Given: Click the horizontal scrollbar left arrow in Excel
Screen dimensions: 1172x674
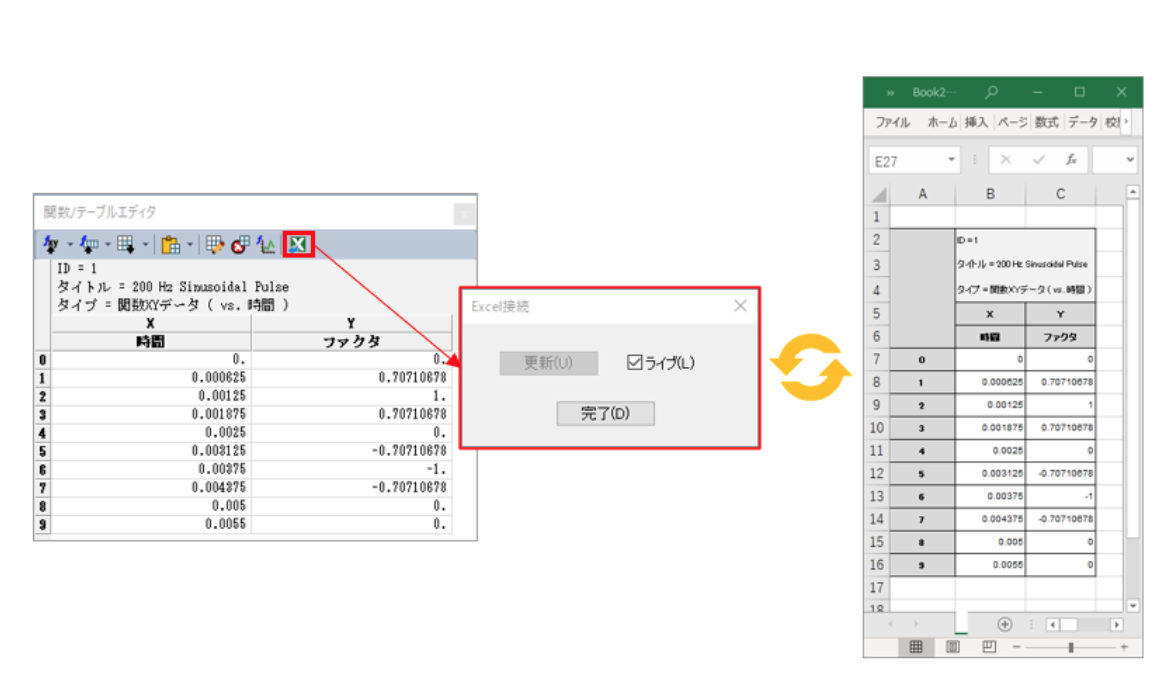Looking at the screenshot, I should (1052, 625).
